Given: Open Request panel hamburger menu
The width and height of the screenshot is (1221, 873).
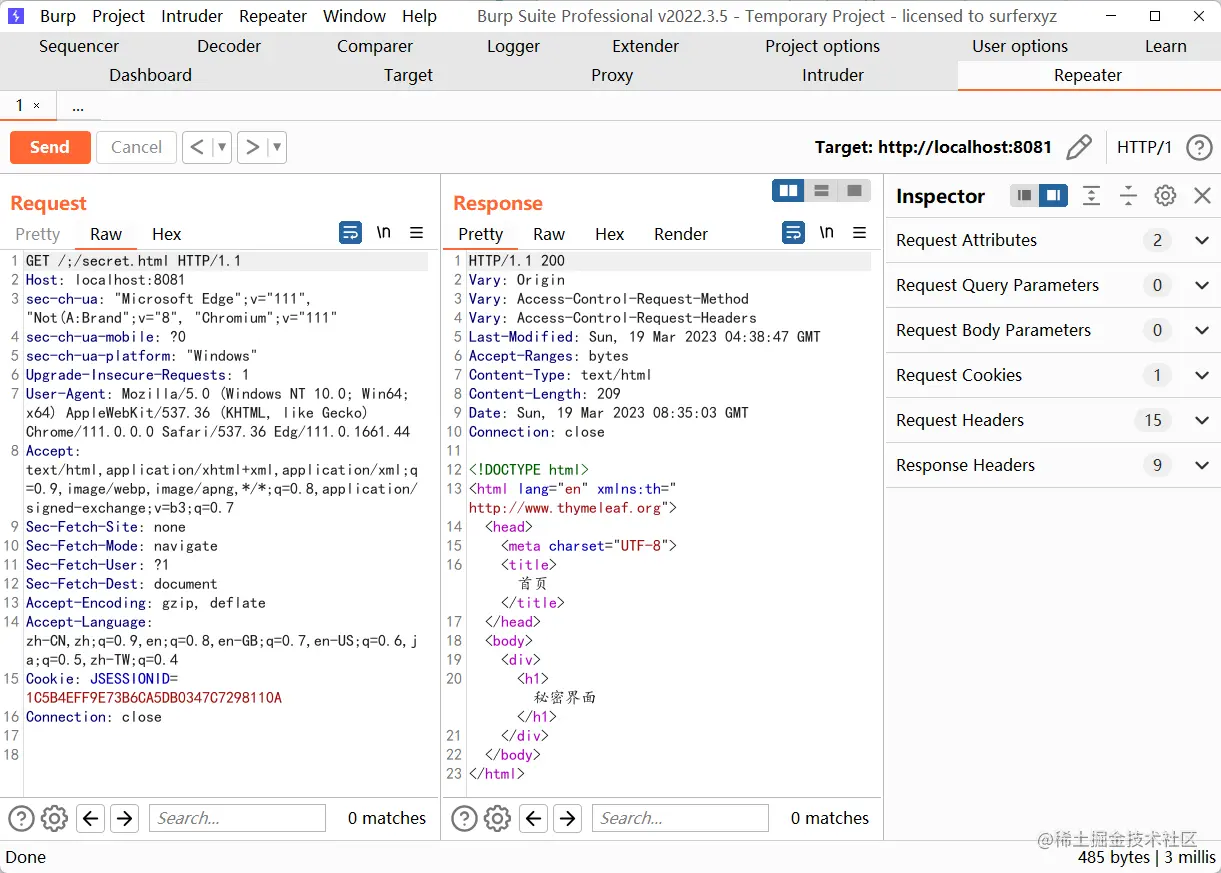Looking at the screenshot, I should 417,233.
